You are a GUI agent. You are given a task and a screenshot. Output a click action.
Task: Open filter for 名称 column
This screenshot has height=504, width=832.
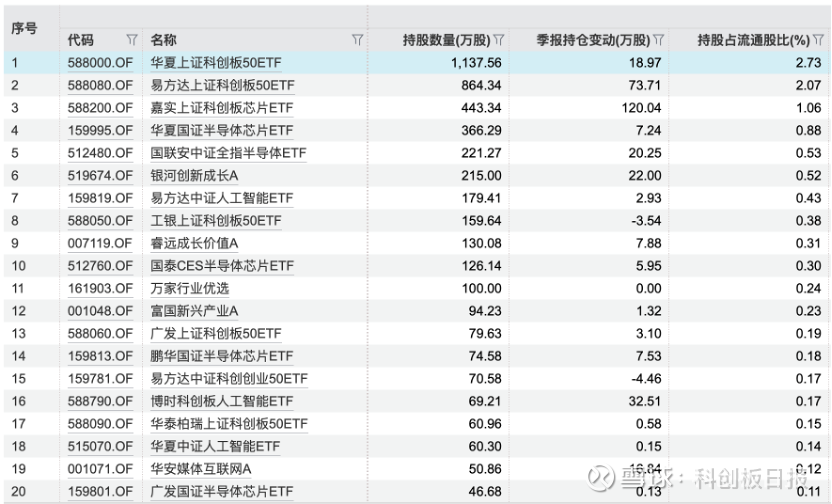[357, 40]
